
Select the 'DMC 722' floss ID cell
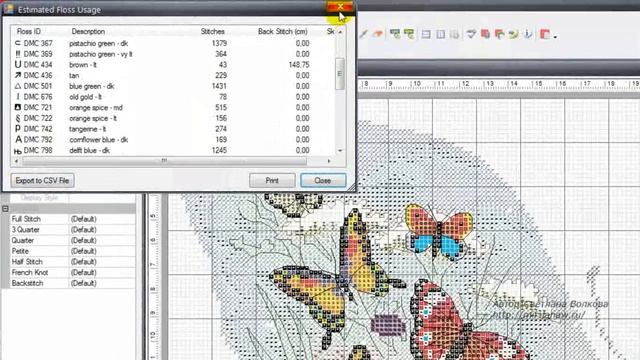(38, 118)
